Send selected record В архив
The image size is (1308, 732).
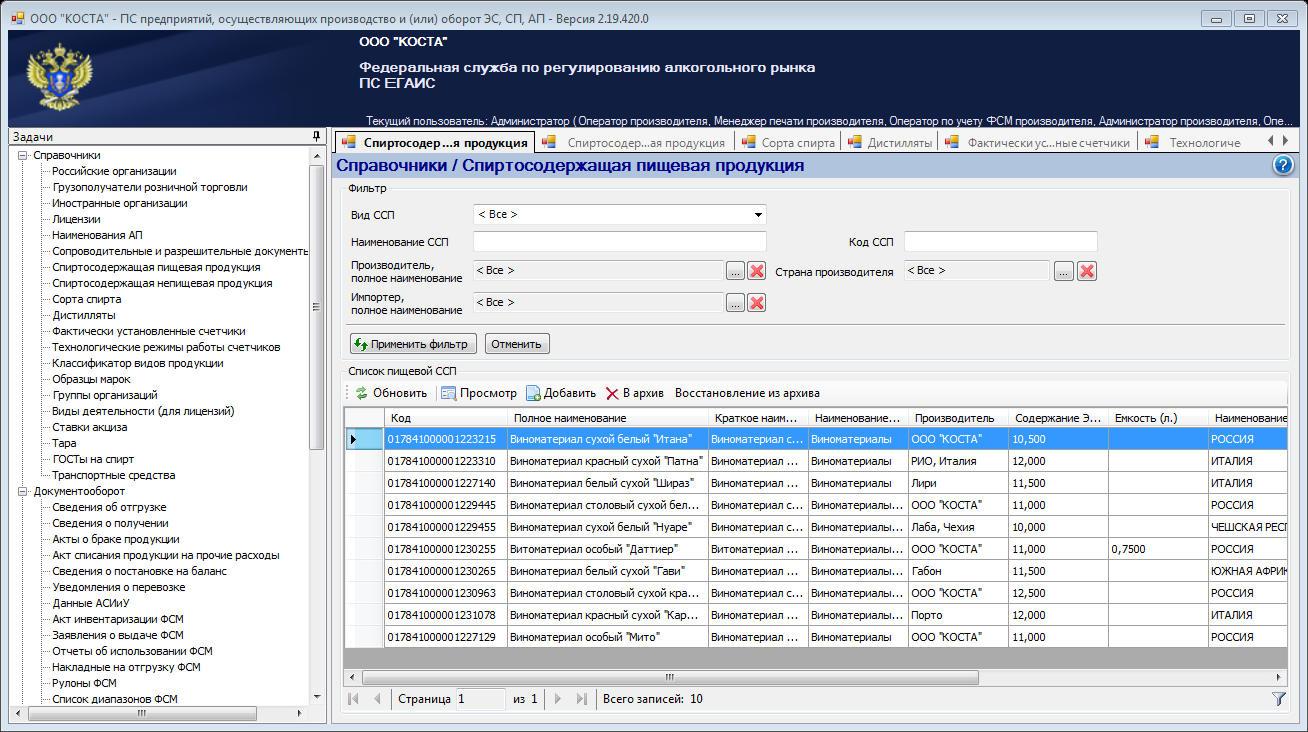click(635, 393)
